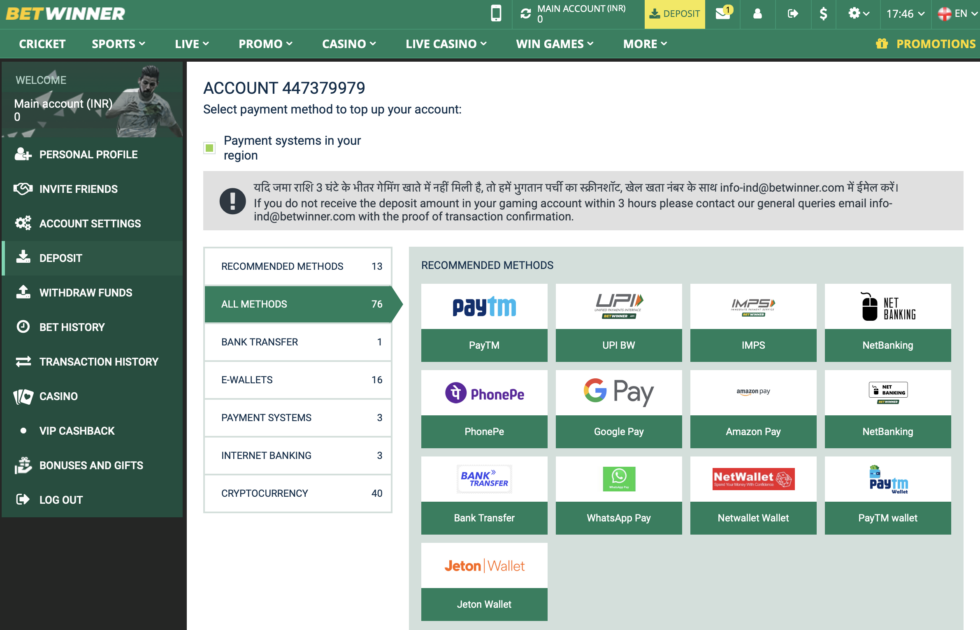The height and width of the screenshot is (630, 980).
Task: Expand the Promo dropdown menu
Action: (266, 44)
